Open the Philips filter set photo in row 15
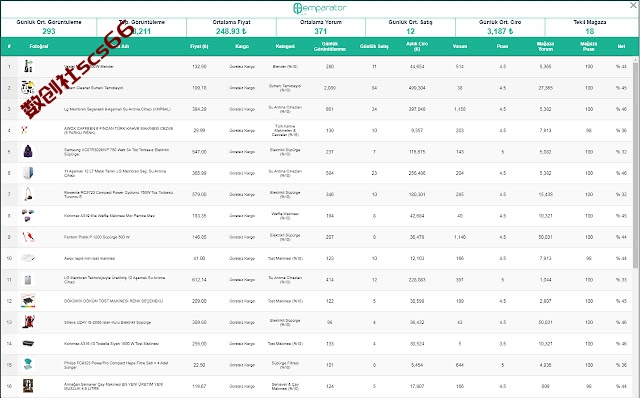 click(28, 364)
